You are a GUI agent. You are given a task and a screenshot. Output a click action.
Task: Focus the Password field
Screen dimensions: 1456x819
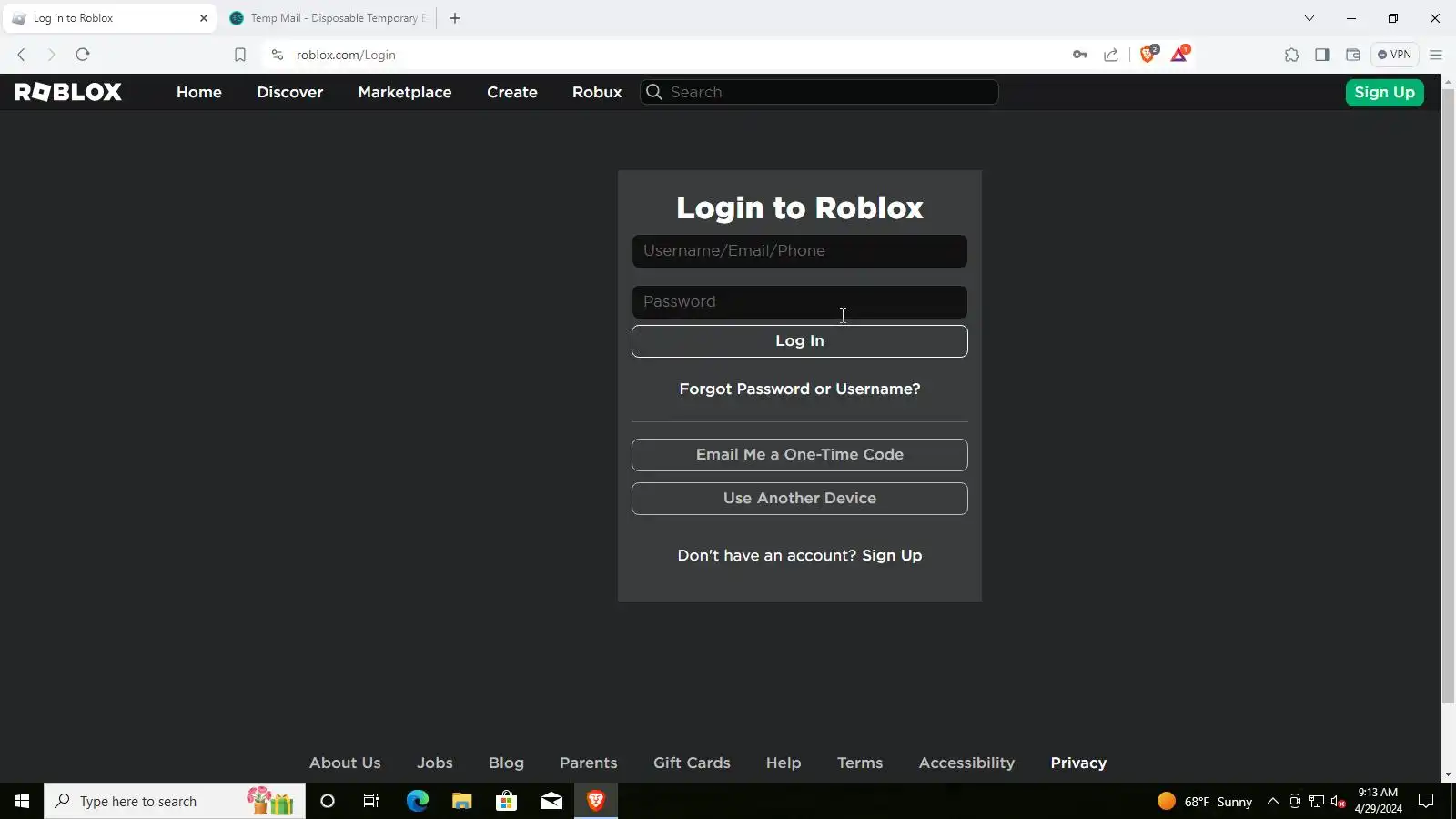[800, 302]
